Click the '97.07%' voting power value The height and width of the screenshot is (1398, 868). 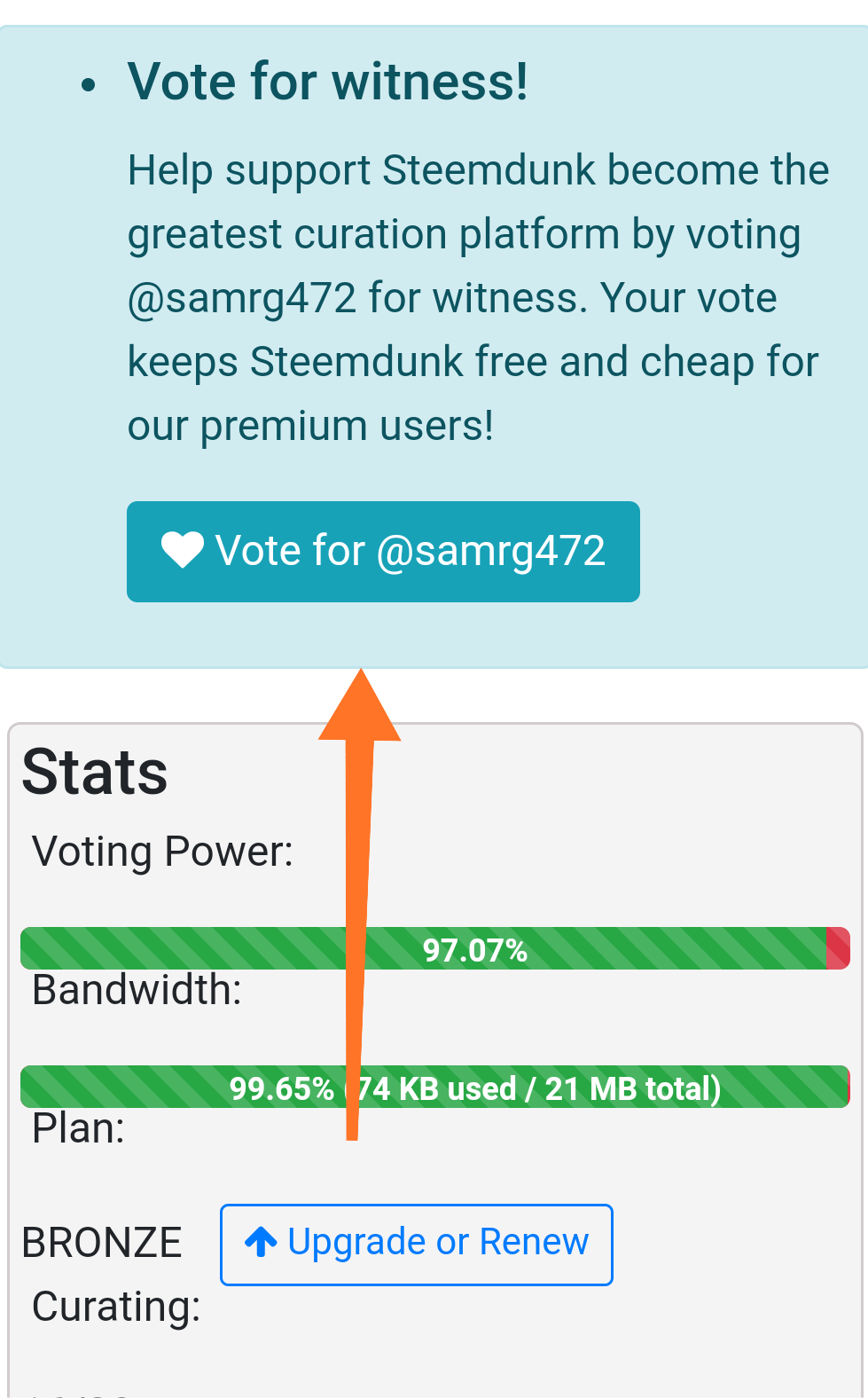pos(475,950)
